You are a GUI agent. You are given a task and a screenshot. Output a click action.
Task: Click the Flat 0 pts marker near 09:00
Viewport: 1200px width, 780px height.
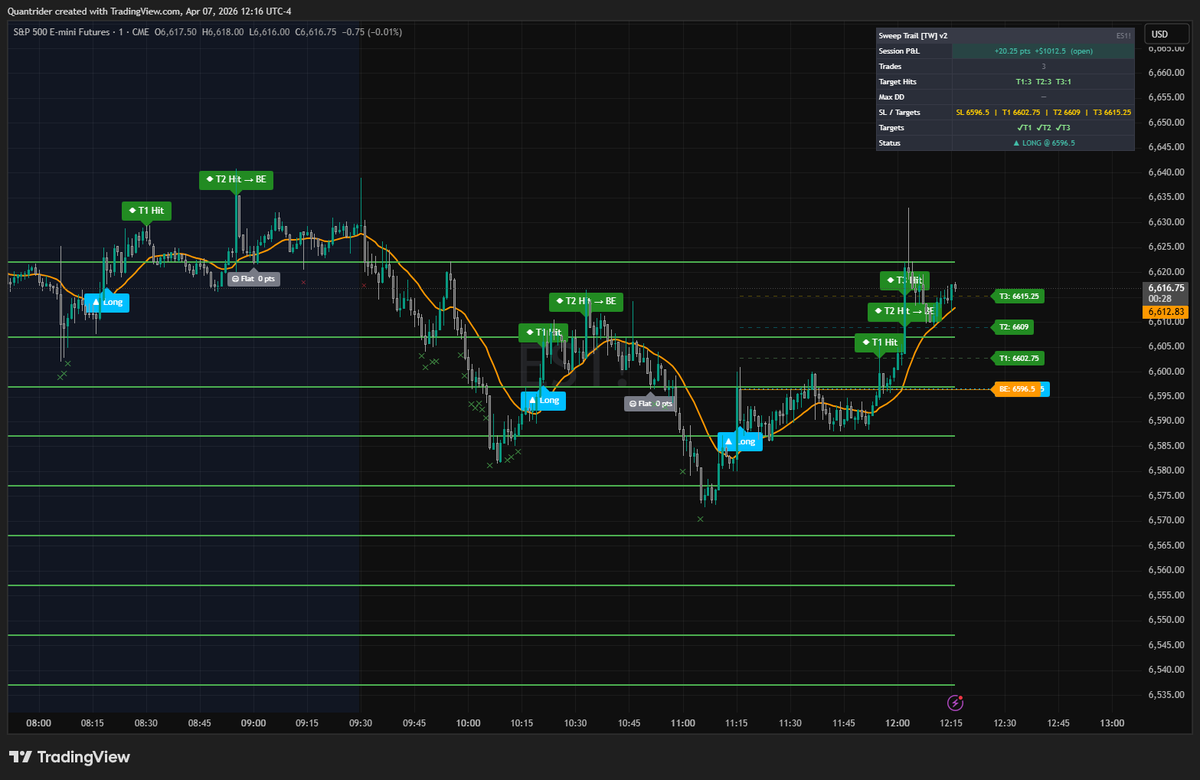[x=254, y=279]
